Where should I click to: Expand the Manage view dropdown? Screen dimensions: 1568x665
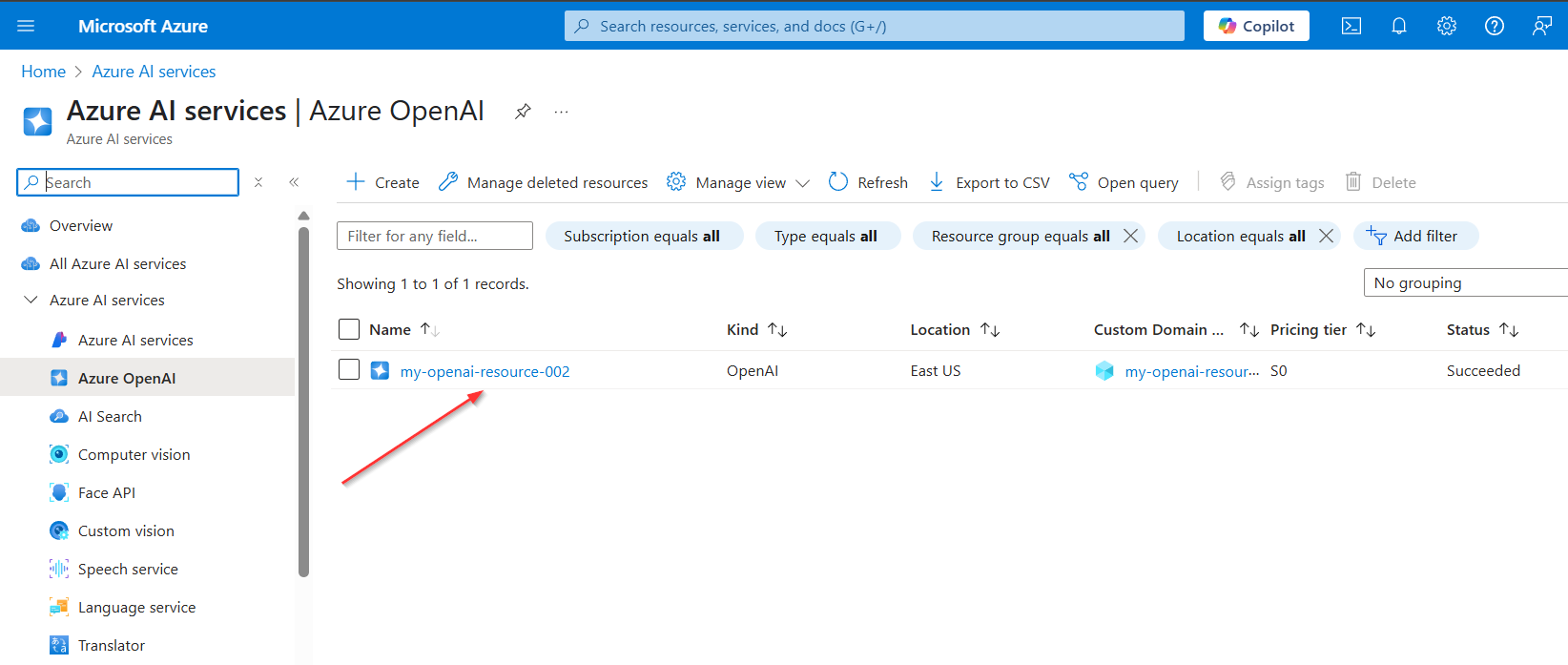[x=738, y=182]
